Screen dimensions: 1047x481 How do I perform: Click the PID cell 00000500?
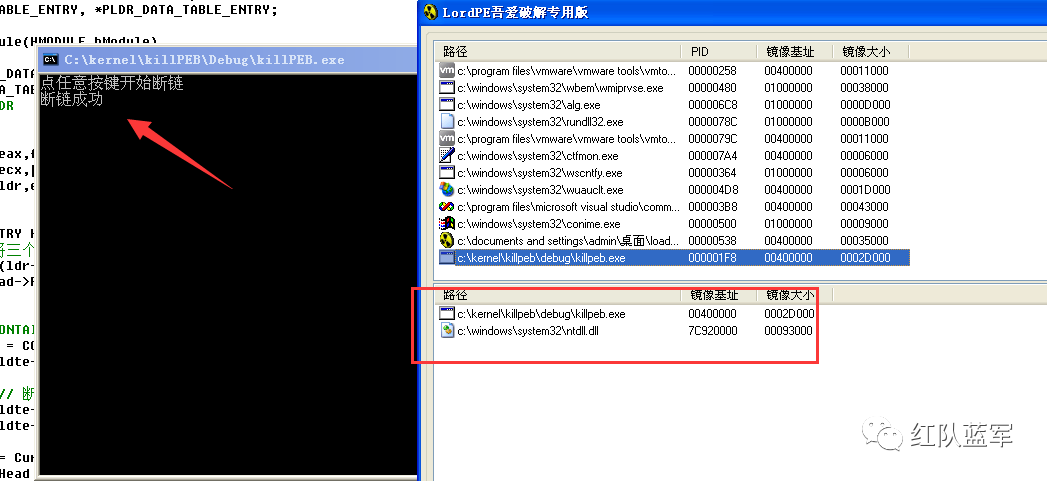click(712, 224)
